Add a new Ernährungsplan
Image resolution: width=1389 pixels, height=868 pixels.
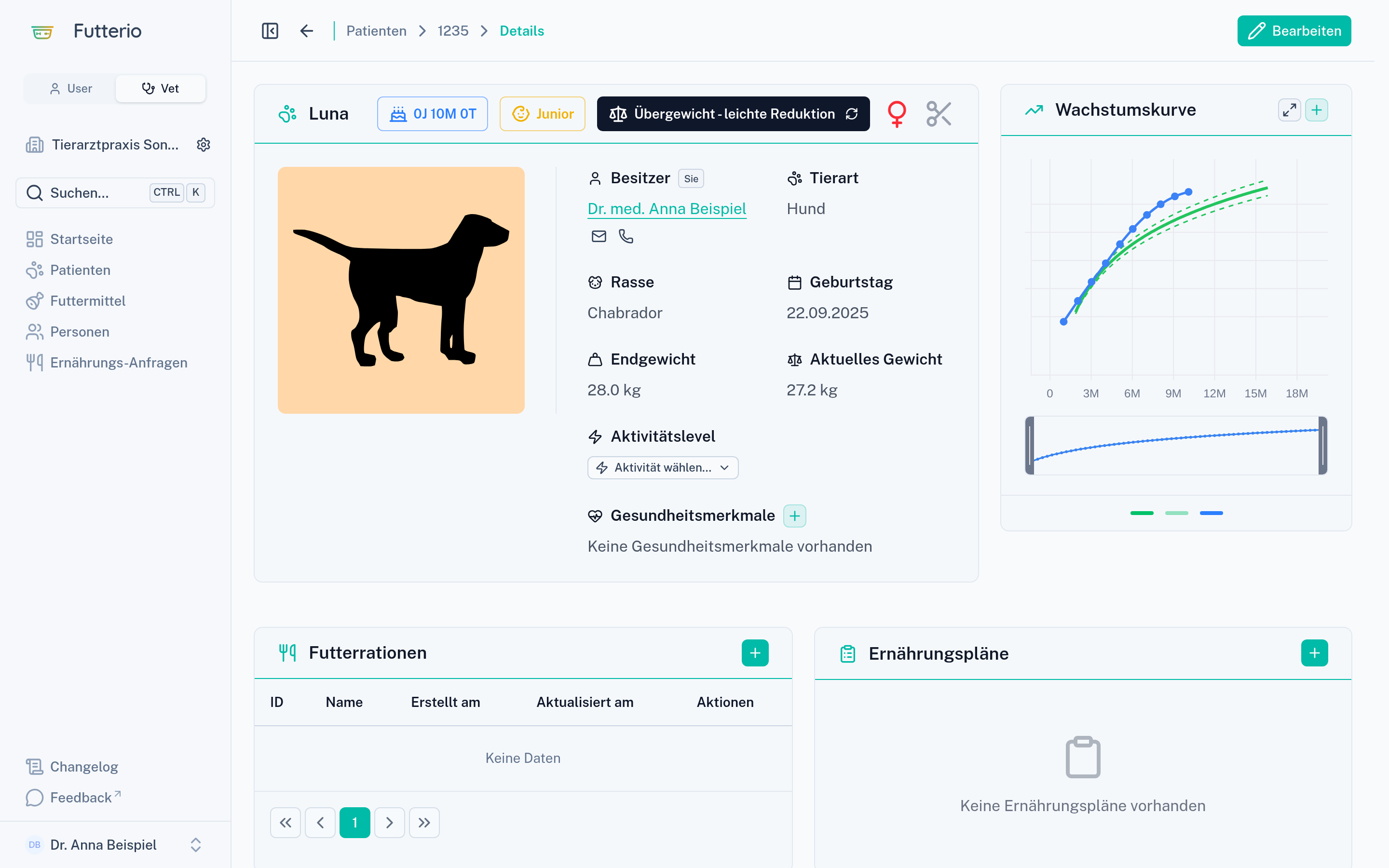click(1314, 653)
